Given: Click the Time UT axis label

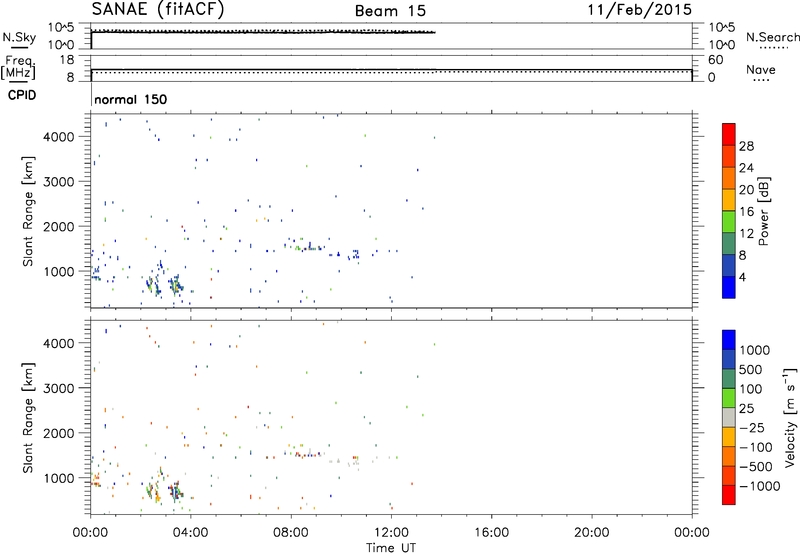Looking at the screenshot, I should click(x=391, y=548).
